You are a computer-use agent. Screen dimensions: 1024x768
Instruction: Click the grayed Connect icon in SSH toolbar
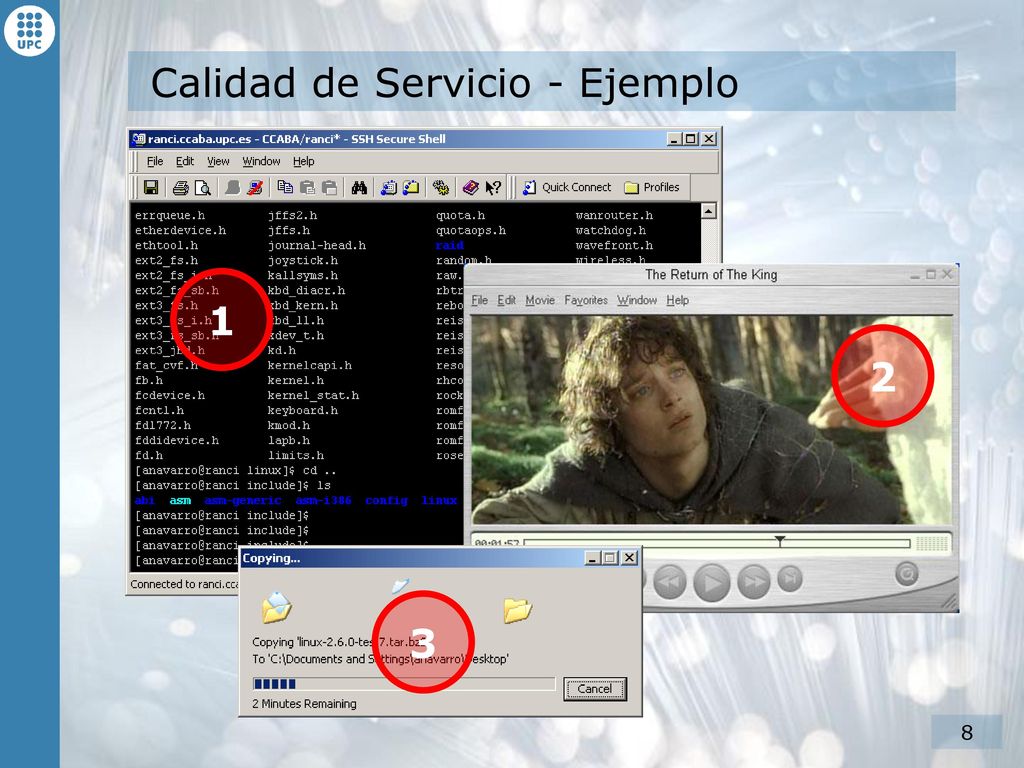pyautogui.click(x=232, y=188)
